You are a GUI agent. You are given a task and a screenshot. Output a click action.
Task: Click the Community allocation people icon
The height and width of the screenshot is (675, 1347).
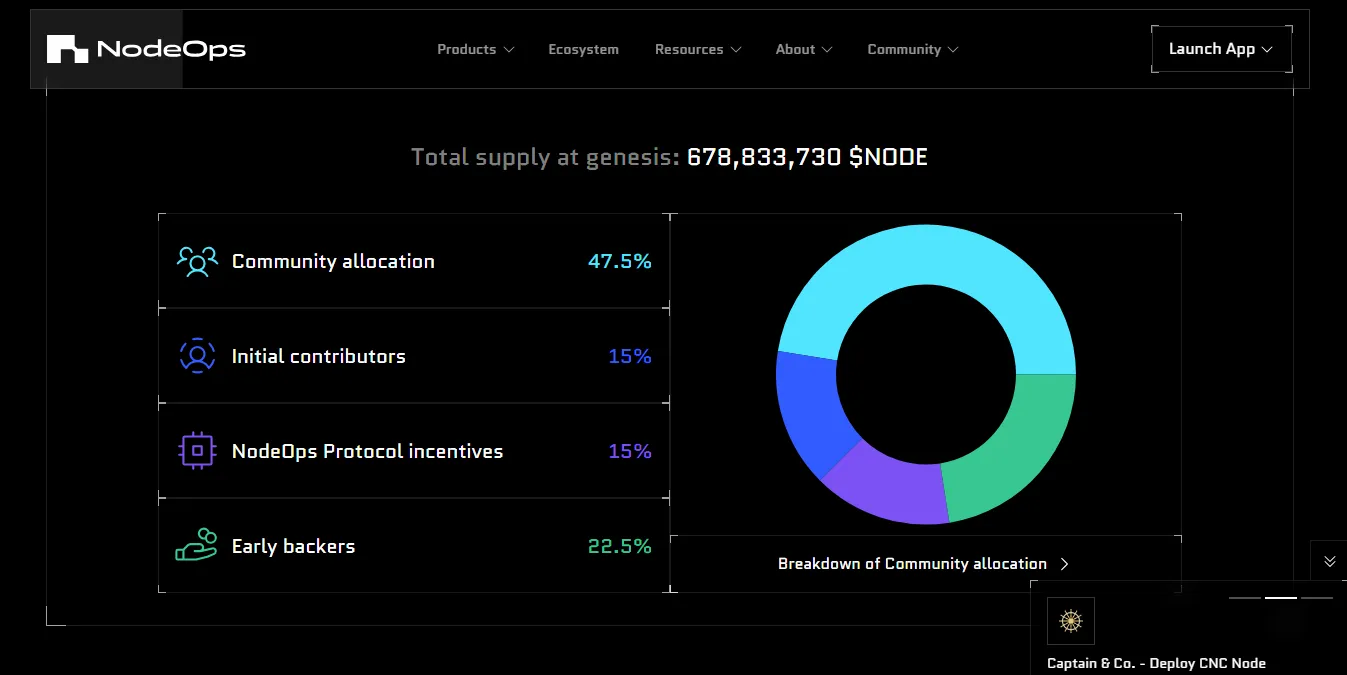click(197, 261)
